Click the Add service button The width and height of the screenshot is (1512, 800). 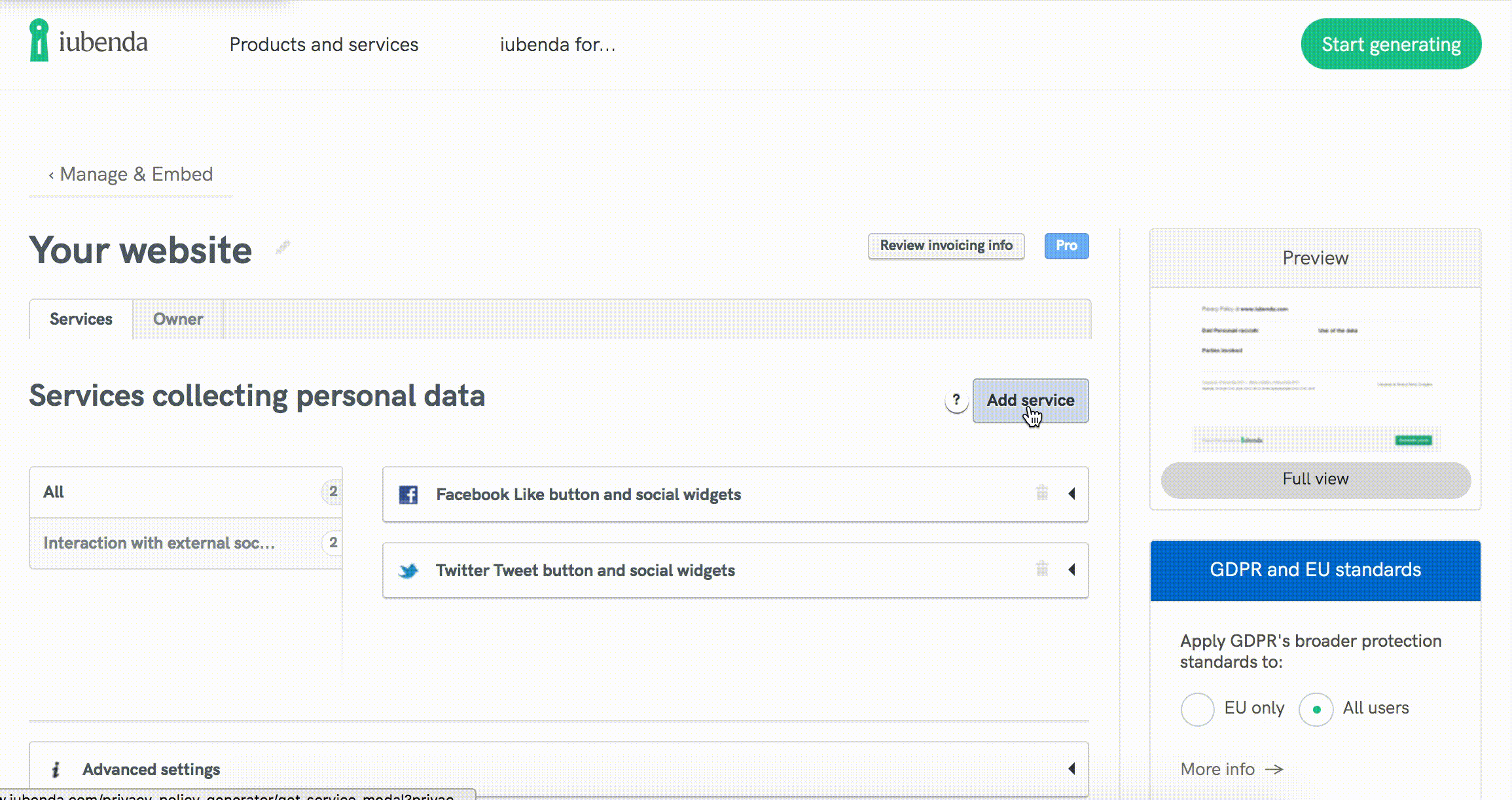pos(1030,401)
